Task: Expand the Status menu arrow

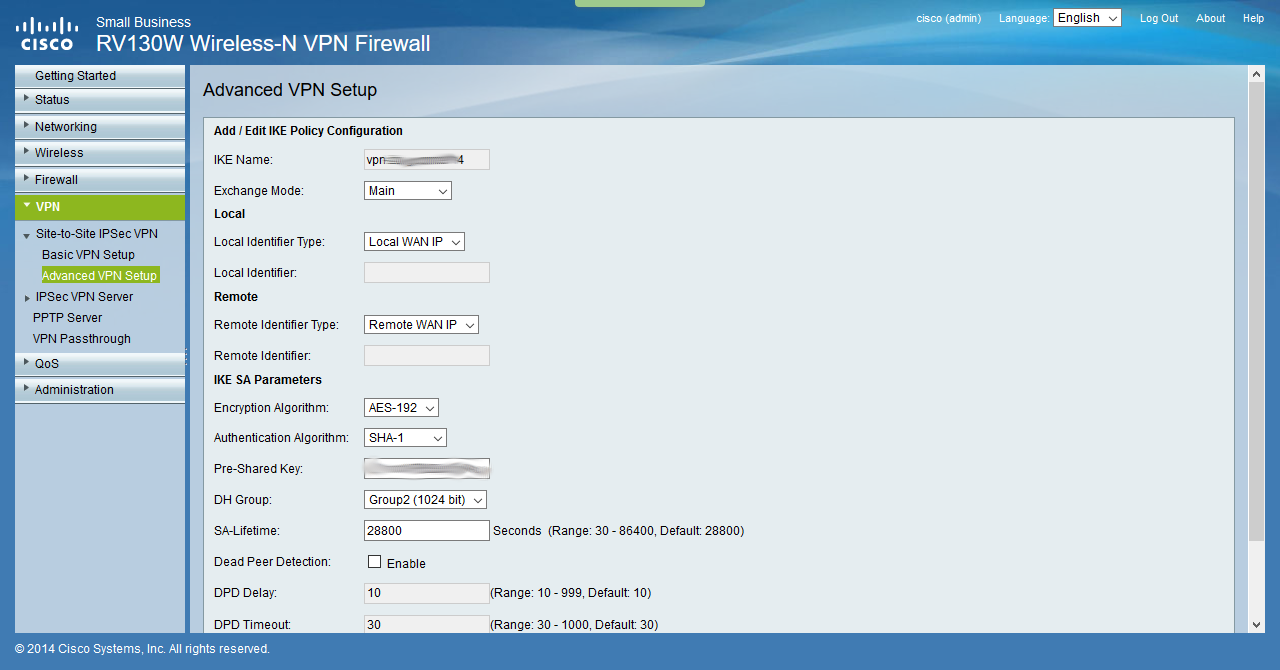Action: pyautogui.click(x=26, y=98)
